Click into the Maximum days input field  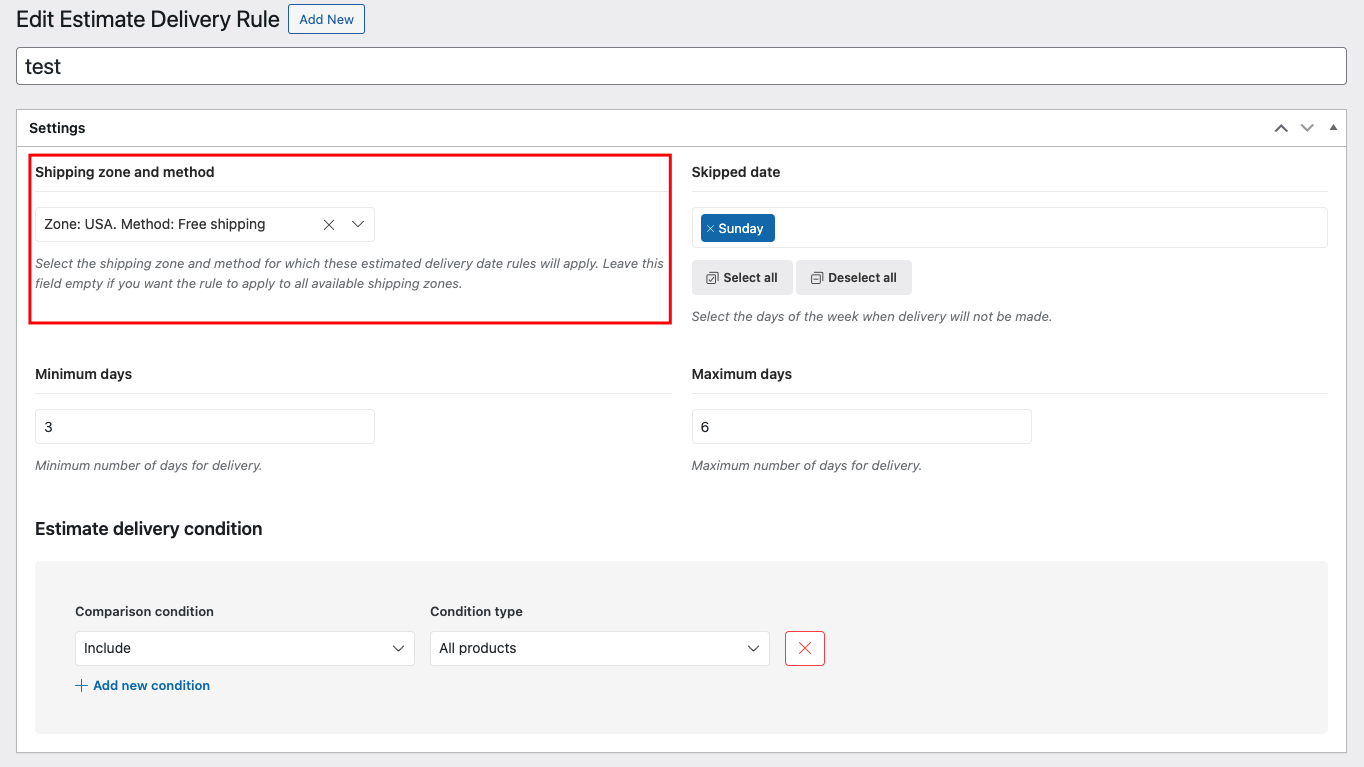(860, 427)
